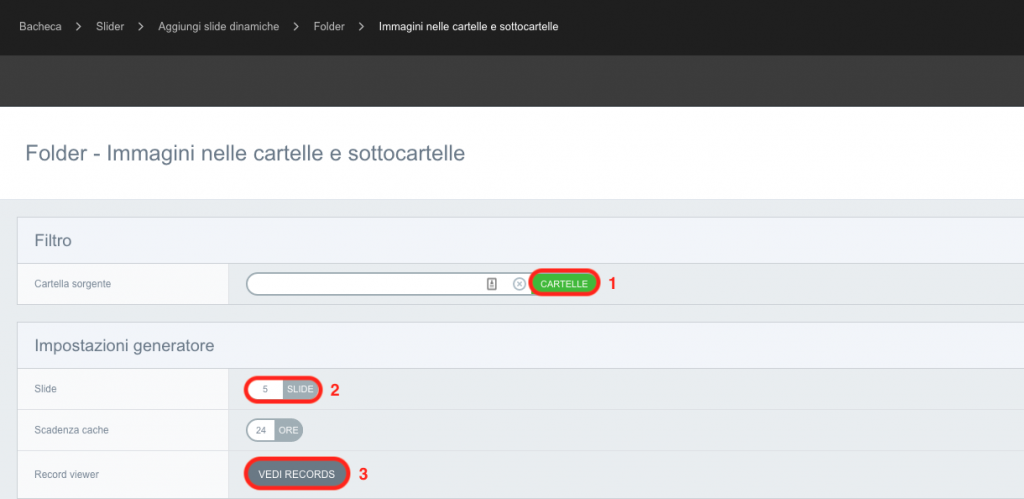1024x499 pixels.
Task: Clear the Cartella sorgente field with the X icon
Action: click(x=519, y=284)
